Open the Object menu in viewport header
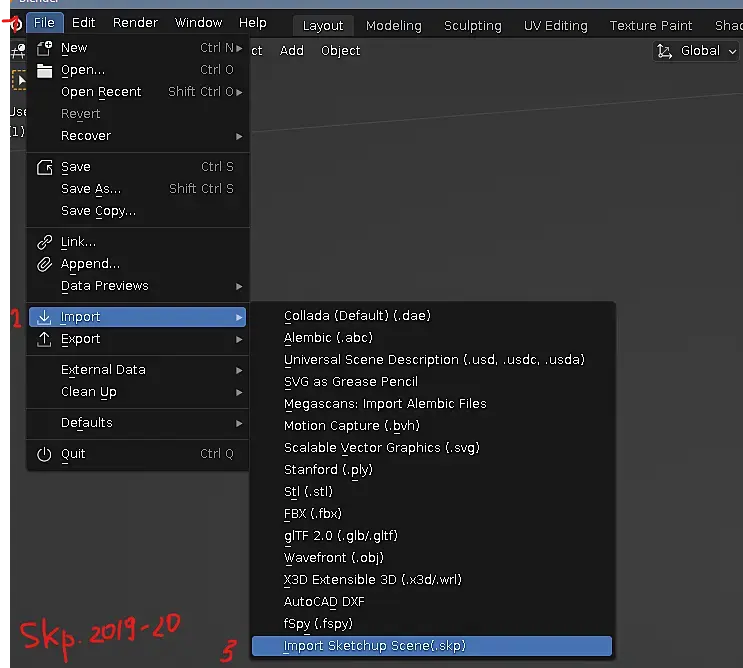Image resolution: width=743 pixels, height=668 pixels. [340, 51]
